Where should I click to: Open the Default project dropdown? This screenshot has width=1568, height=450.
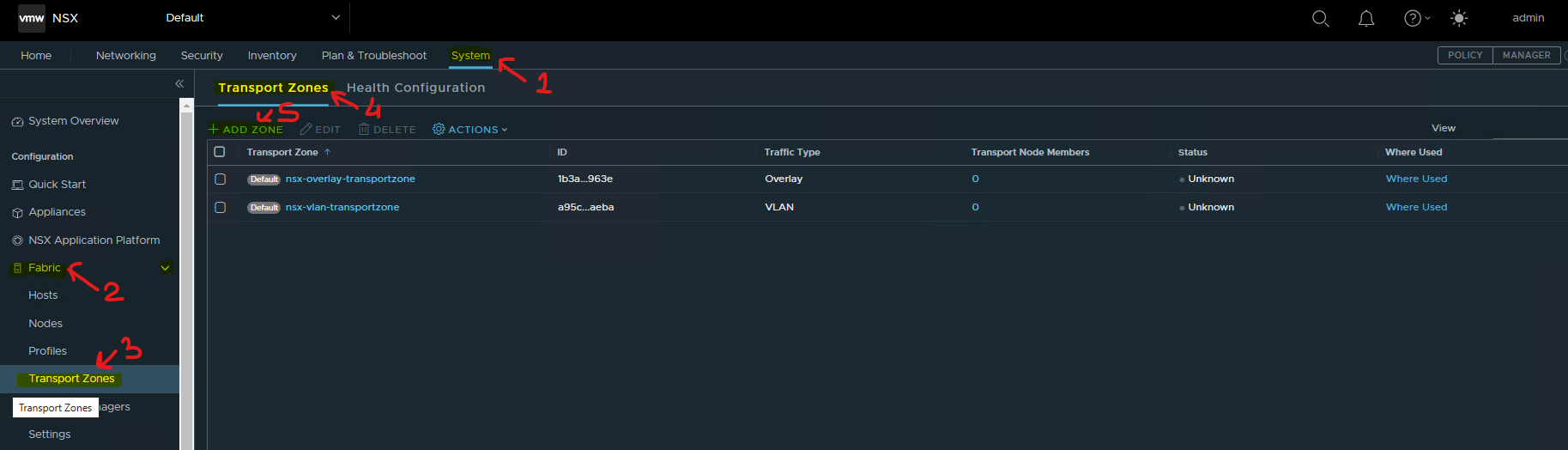tap(253, 17)
